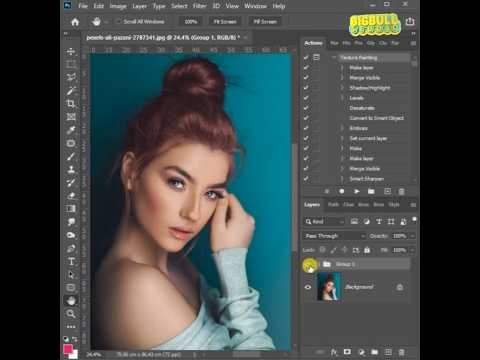Expand the Smart Sharpen step

tap(342, 179)
